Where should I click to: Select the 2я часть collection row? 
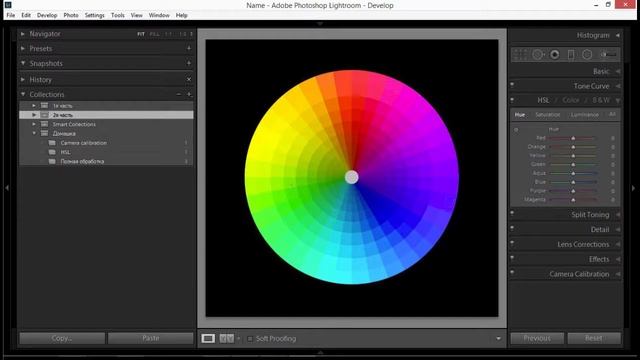click(106, 115)
